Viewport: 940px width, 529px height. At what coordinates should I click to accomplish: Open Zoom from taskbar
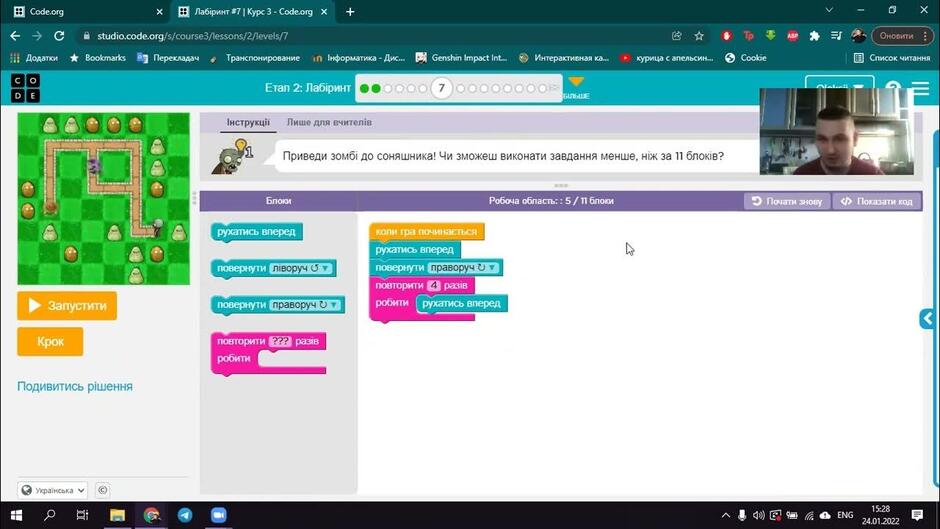219,515
